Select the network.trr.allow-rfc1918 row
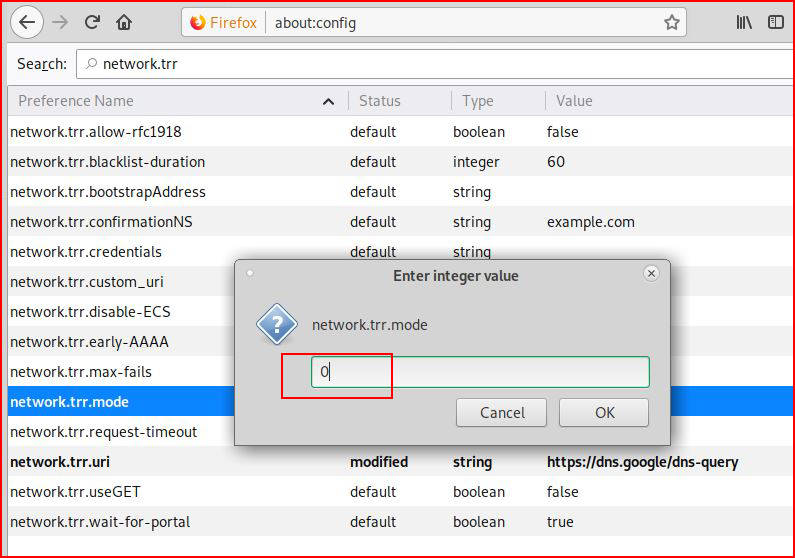 [401, 132]
